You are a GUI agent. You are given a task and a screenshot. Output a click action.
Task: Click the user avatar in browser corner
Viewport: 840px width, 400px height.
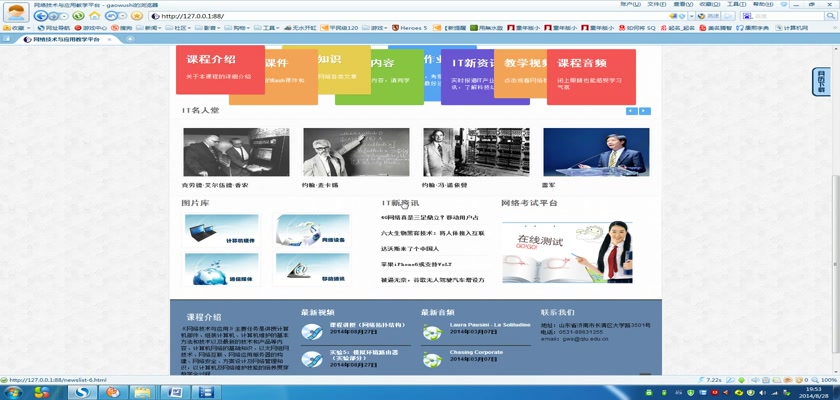(x=16, y=12)
